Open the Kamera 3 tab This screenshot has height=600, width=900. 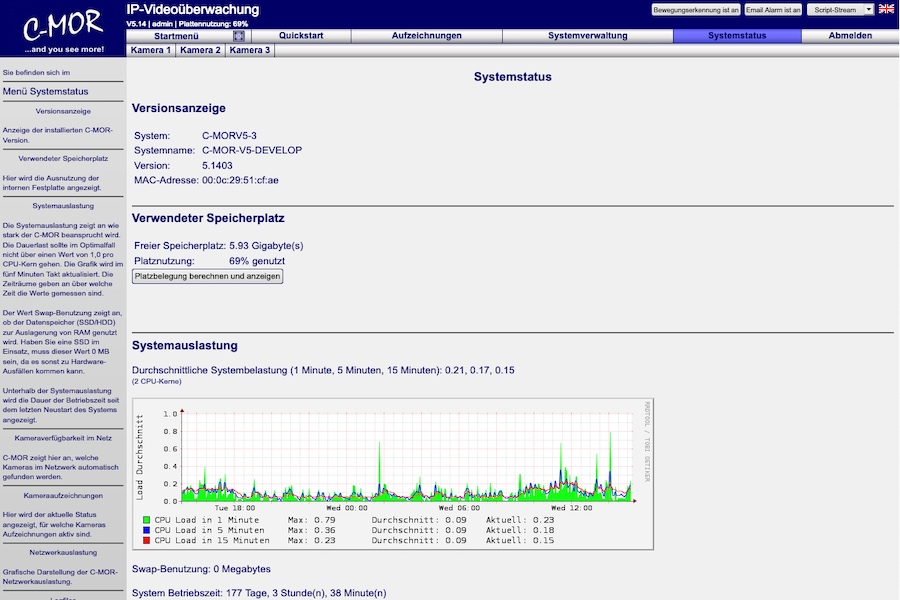pyautogui.click(x=250, y=50)
